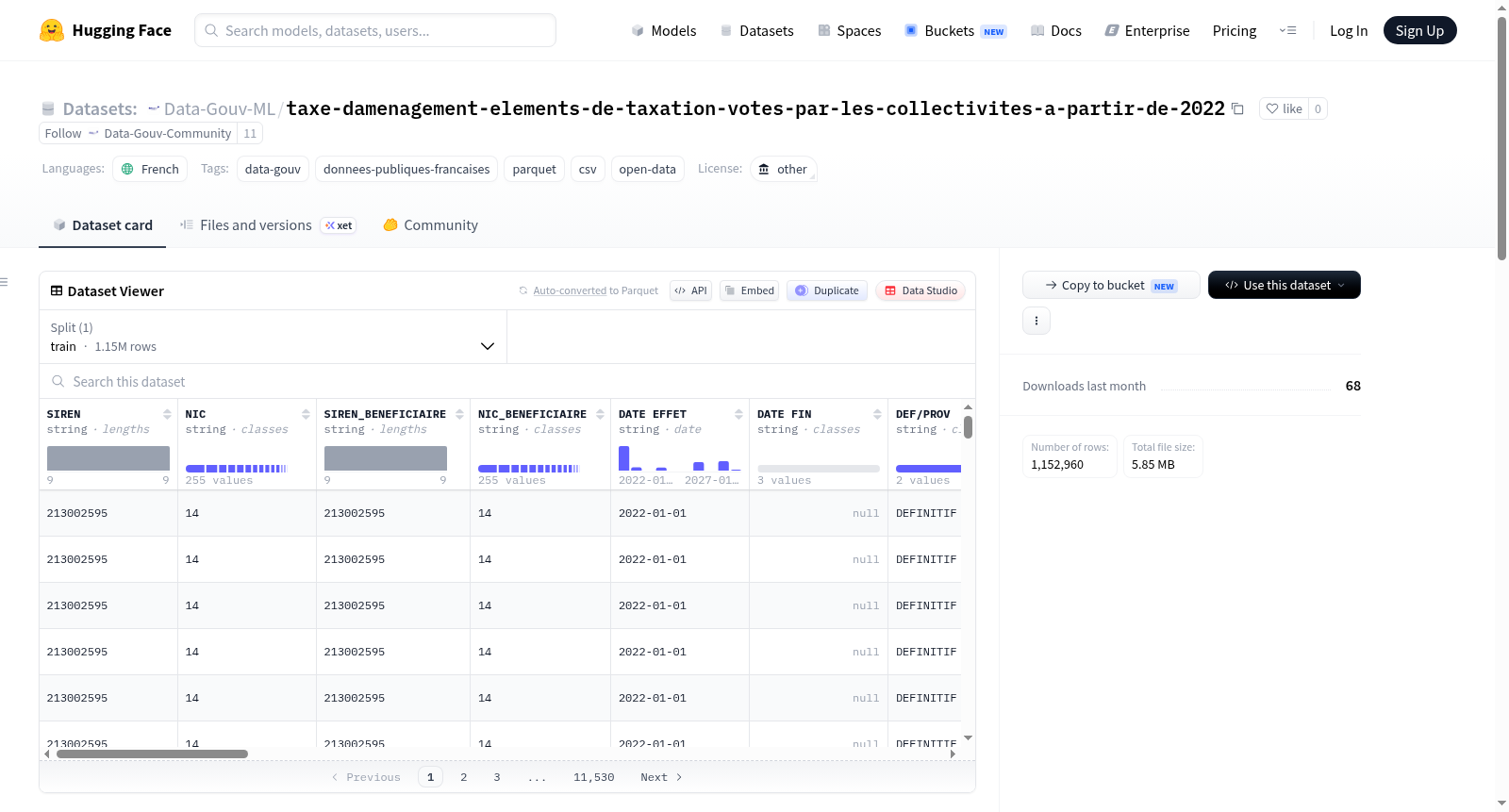Open the Community tab
This screenshot has height=812, width=1509.
tap(430, 225)
